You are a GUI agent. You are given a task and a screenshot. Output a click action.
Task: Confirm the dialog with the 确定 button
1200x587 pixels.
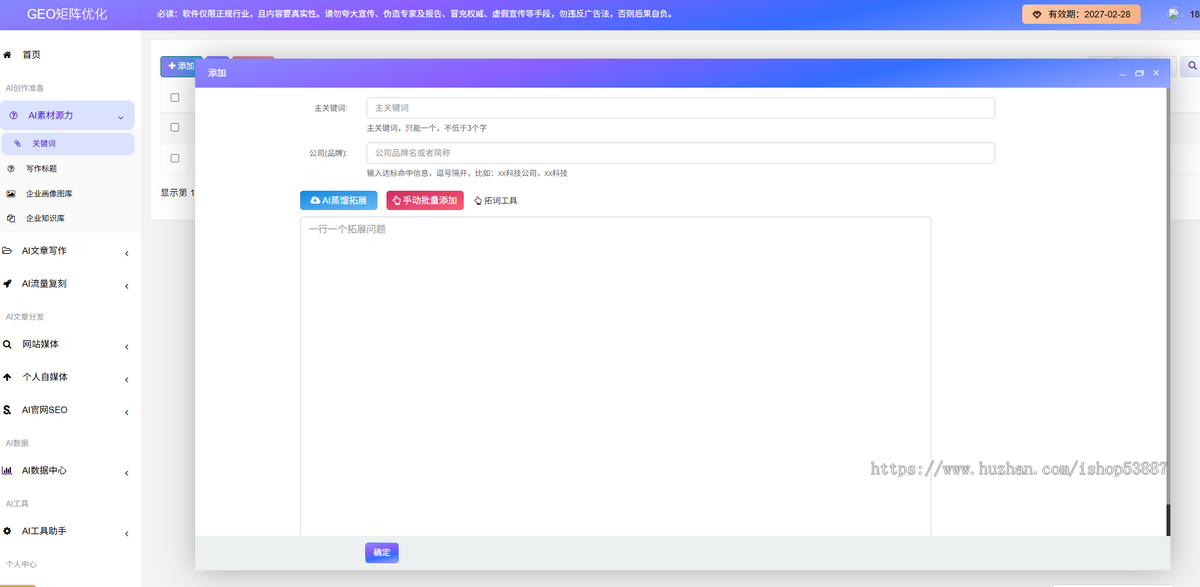(382, 552)
